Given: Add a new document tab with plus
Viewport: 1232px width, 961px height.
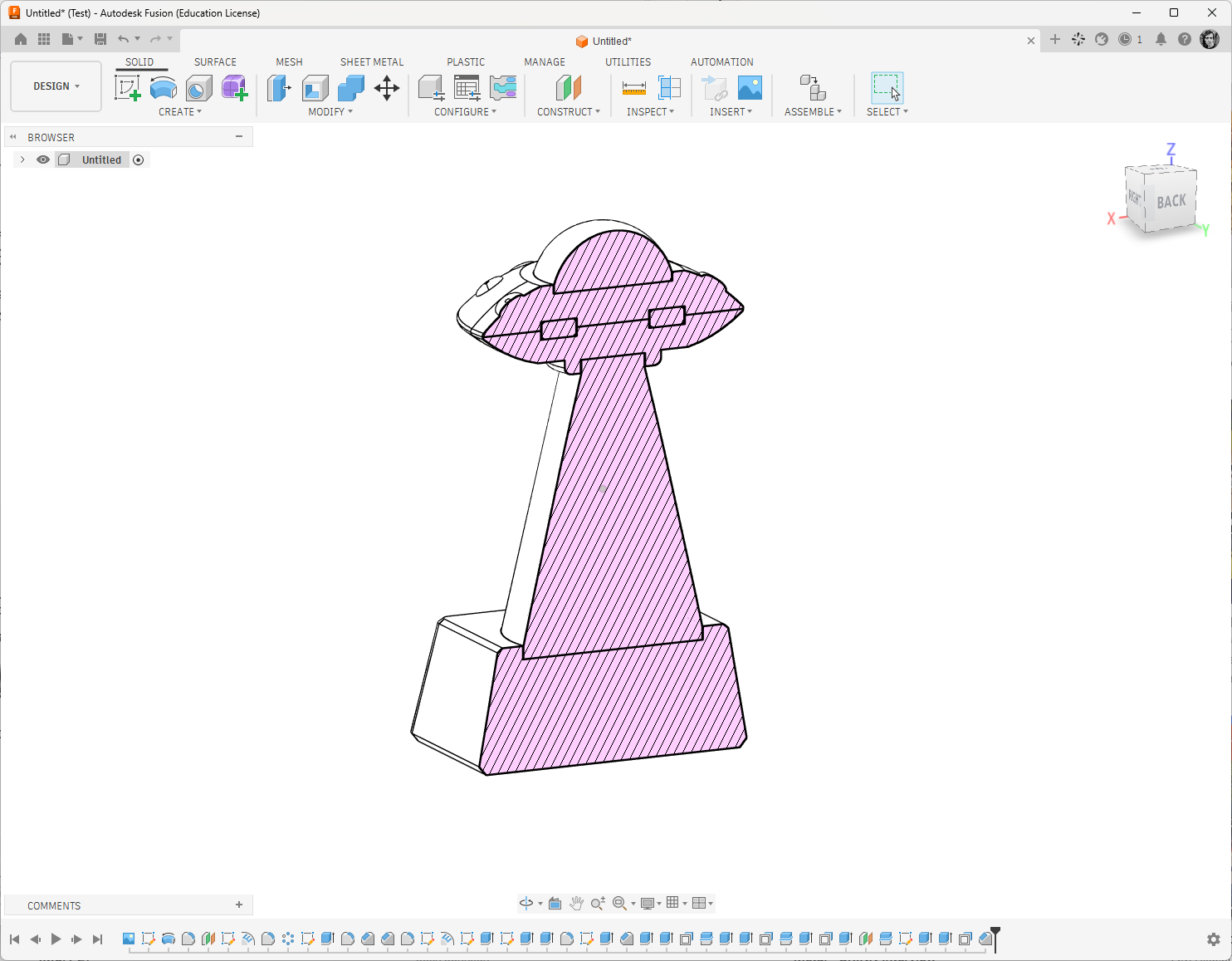Looking at the screenshot, I should pos(1055,39).
